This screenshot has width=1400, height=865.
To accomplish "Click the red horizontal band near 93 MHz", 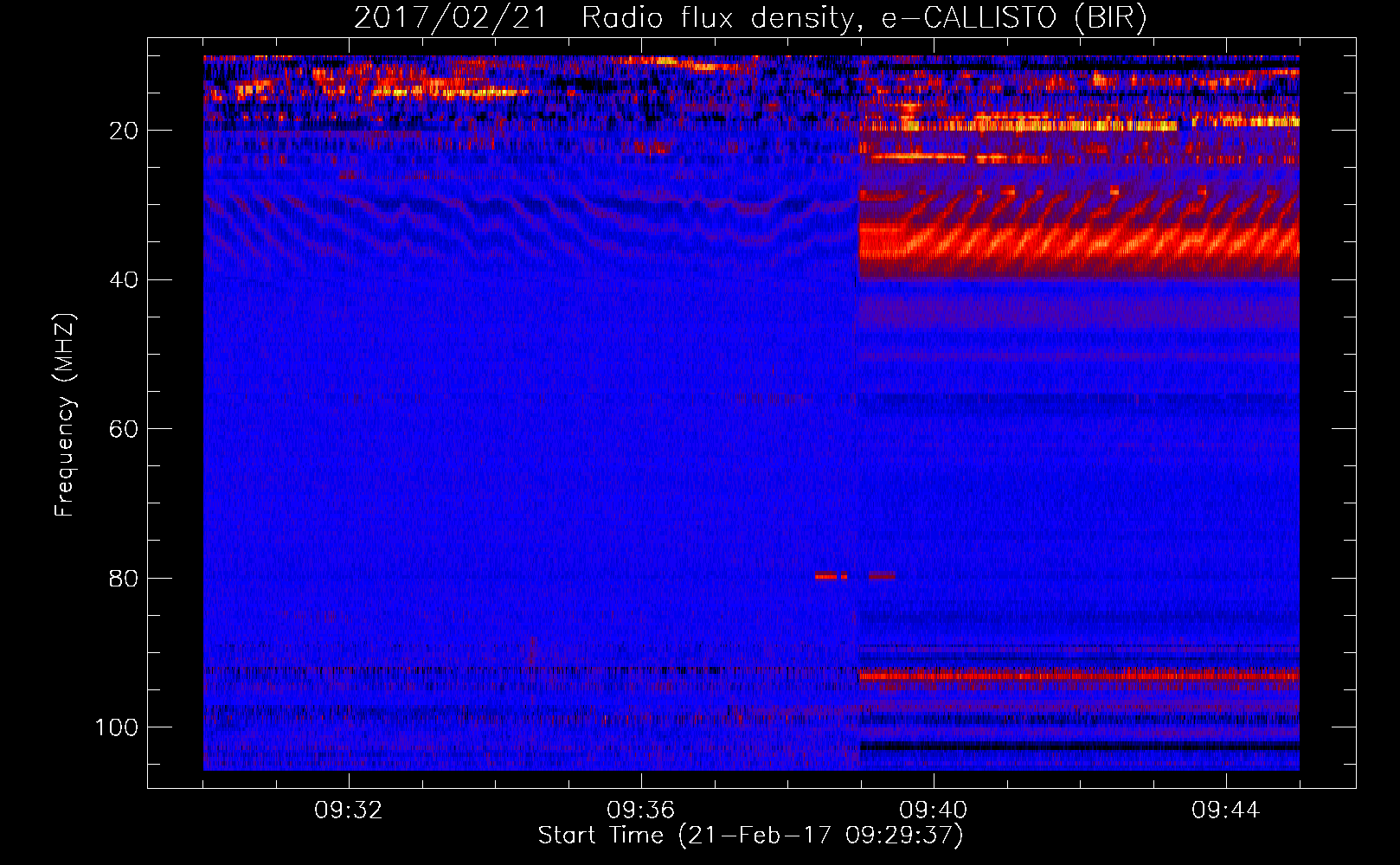I will pos(1079,675).
